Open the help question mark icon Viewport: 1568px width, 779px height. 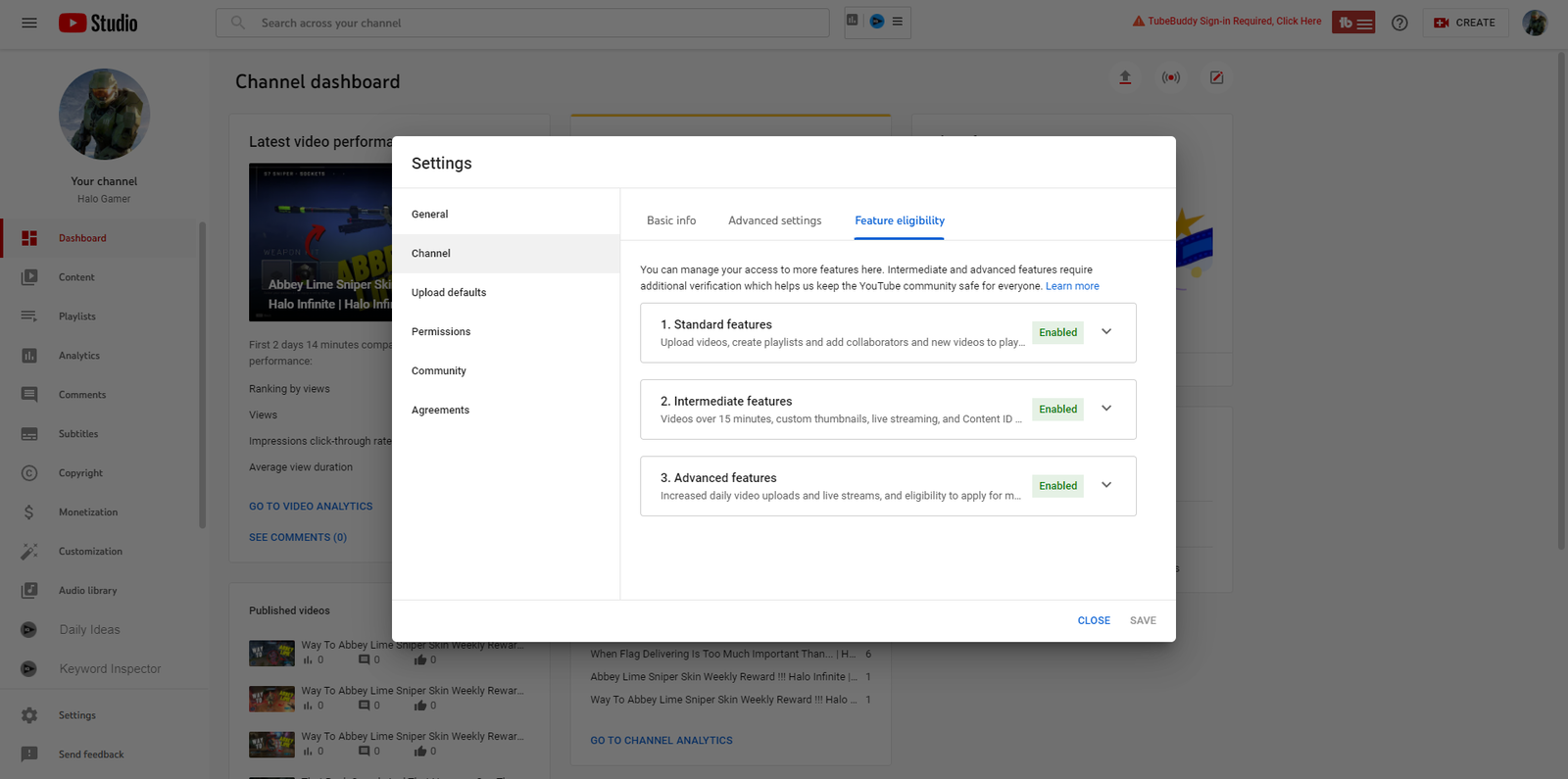point(1399,23)
